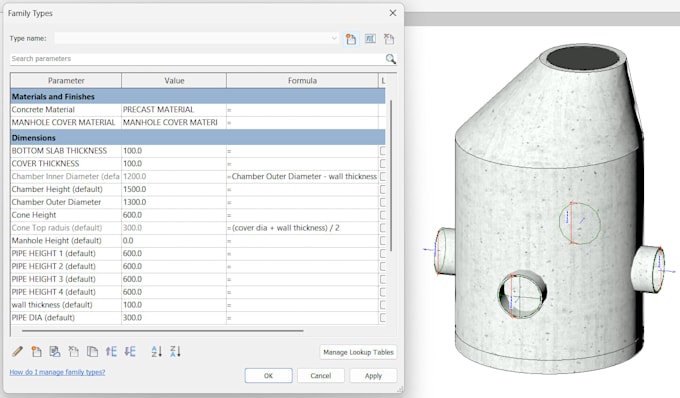Click the New Type icon beside Type name
The width and height of the screenshot is (680, 398).
(351, 39)
